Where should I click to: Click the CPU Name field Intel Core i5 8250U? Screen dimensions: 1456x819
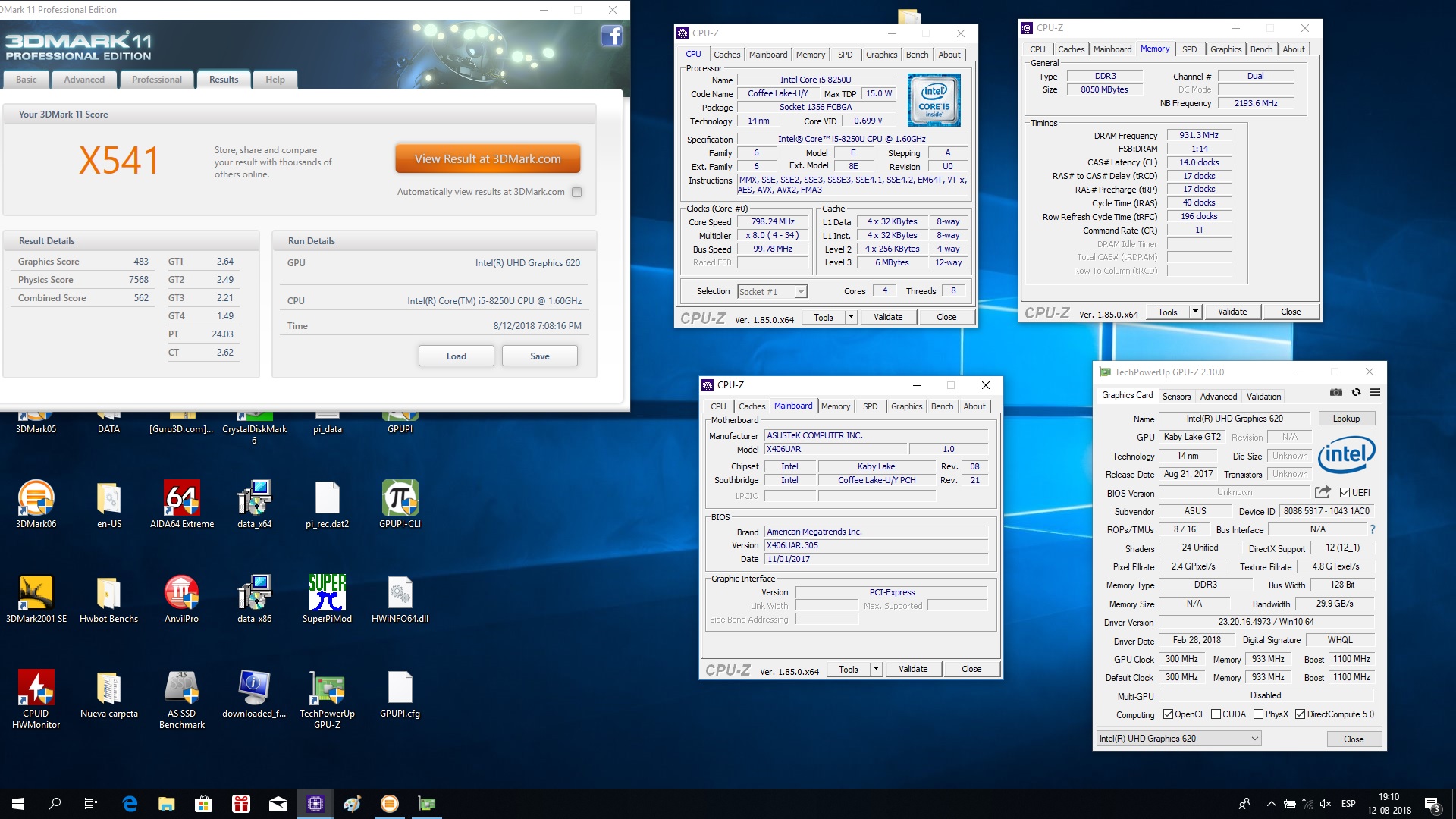point(816,80)
